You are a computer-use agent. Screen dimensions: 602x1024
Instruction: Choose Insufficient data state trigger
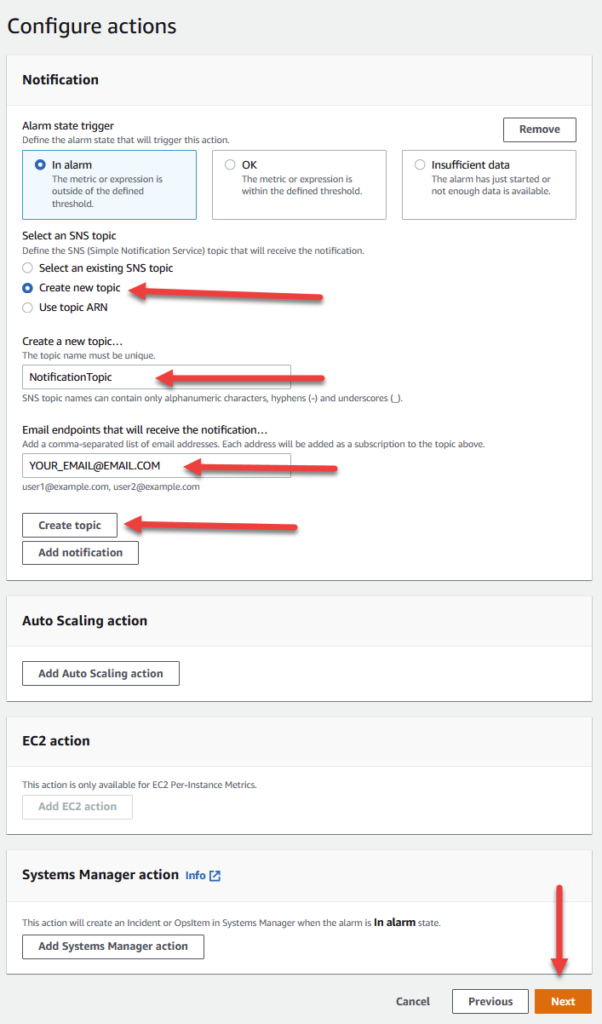(420, 165)
